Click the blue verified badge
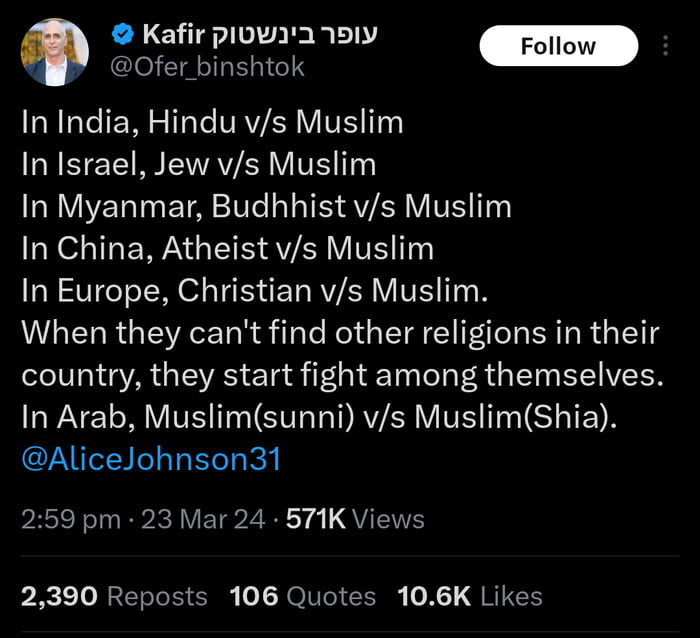700x638 pixels. [x=123, y=35]
